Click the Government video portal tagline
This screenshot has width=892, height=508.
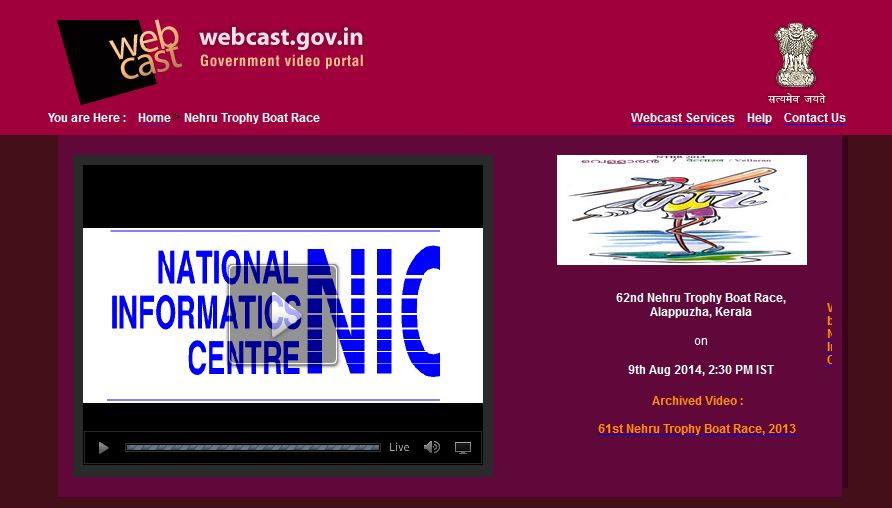pyautogui.click(x=281, y=61)
